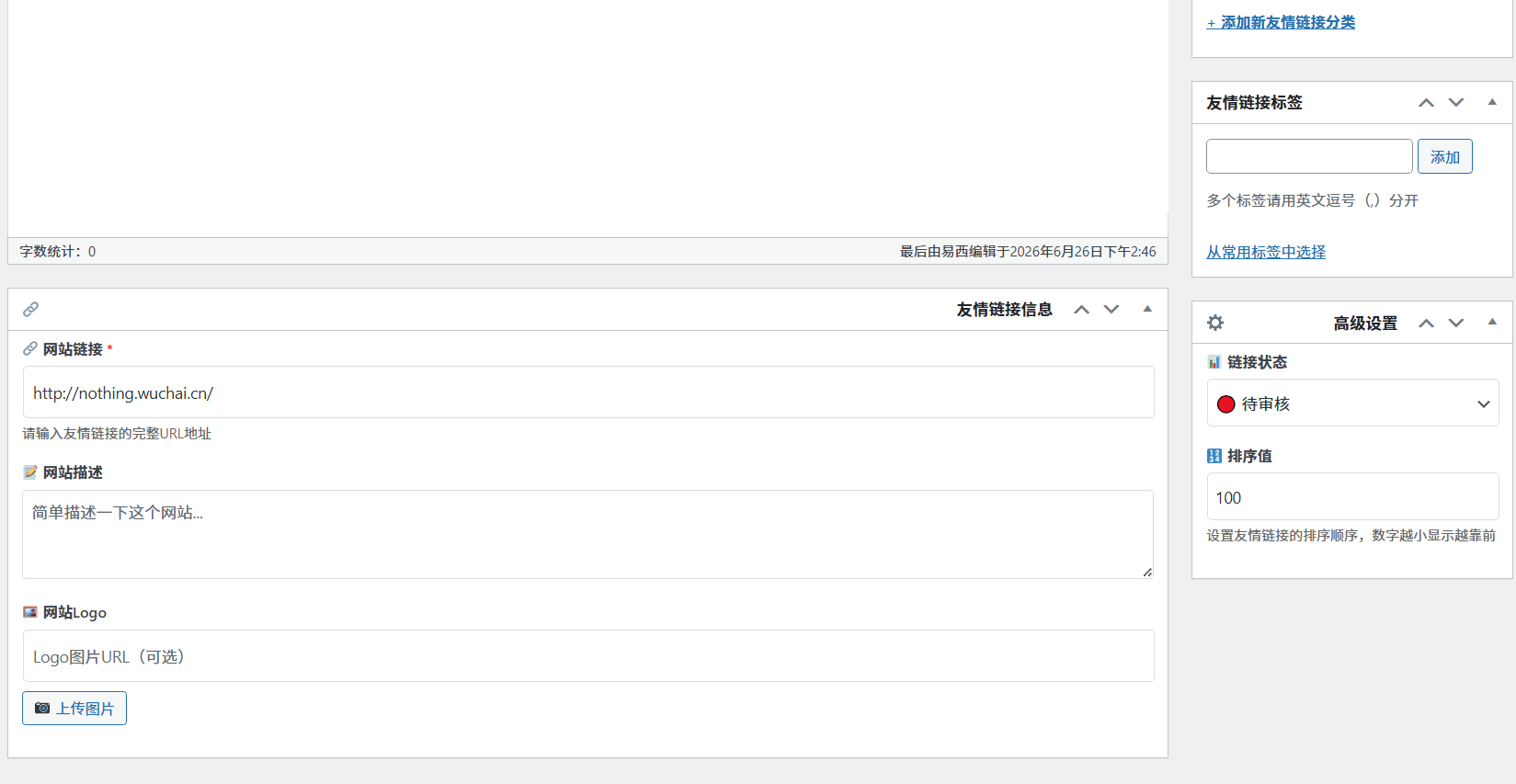This screenshot has width=1516, height=784.
Task: Focus the 网站链接 URL input field
Action: coord(588,392)
